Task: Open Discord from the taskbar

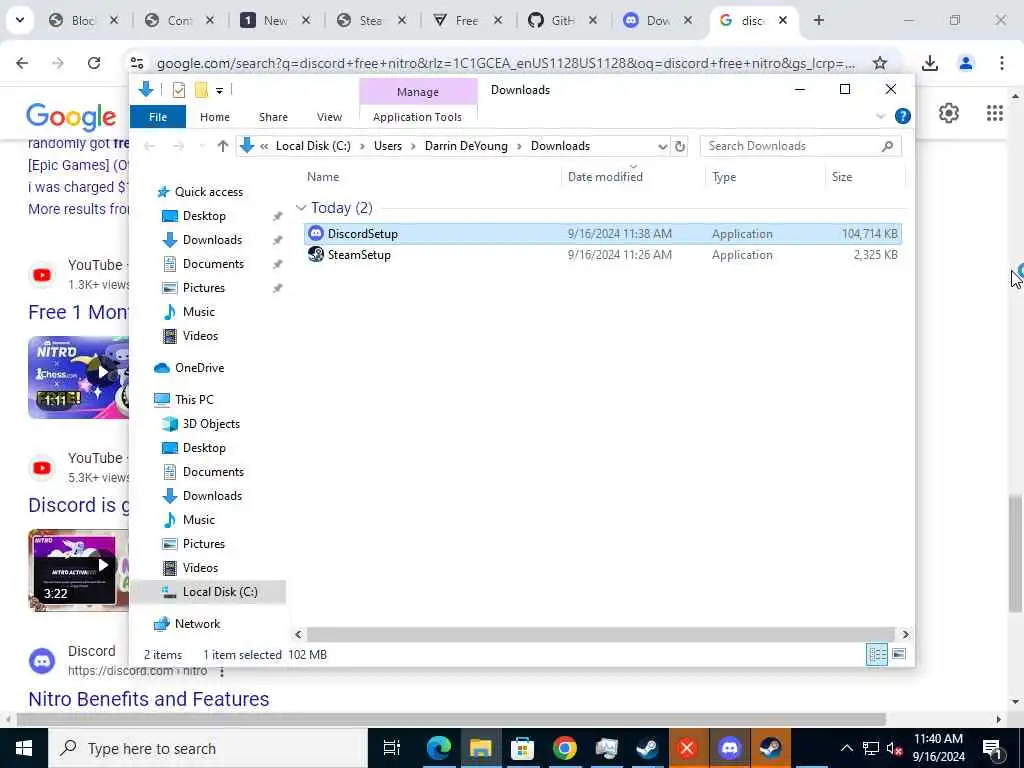Action: (729, 748)
